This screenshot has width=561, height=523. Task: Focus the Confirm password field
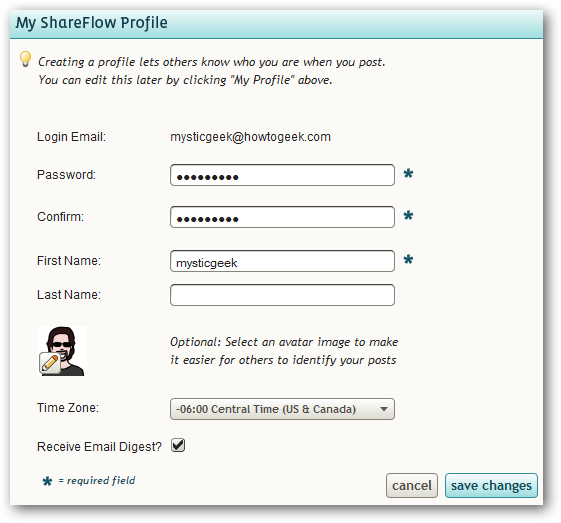pyautogui.click(x=282, y=217)
